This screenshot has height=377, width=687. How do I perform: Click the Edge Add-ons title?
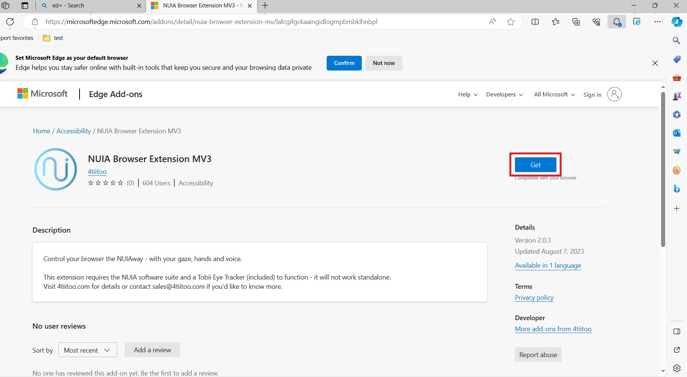(x=115, y=94)
